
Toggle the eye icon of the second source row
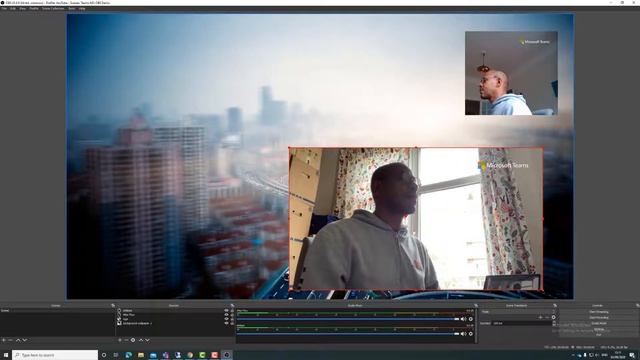(x=226, y=315)
